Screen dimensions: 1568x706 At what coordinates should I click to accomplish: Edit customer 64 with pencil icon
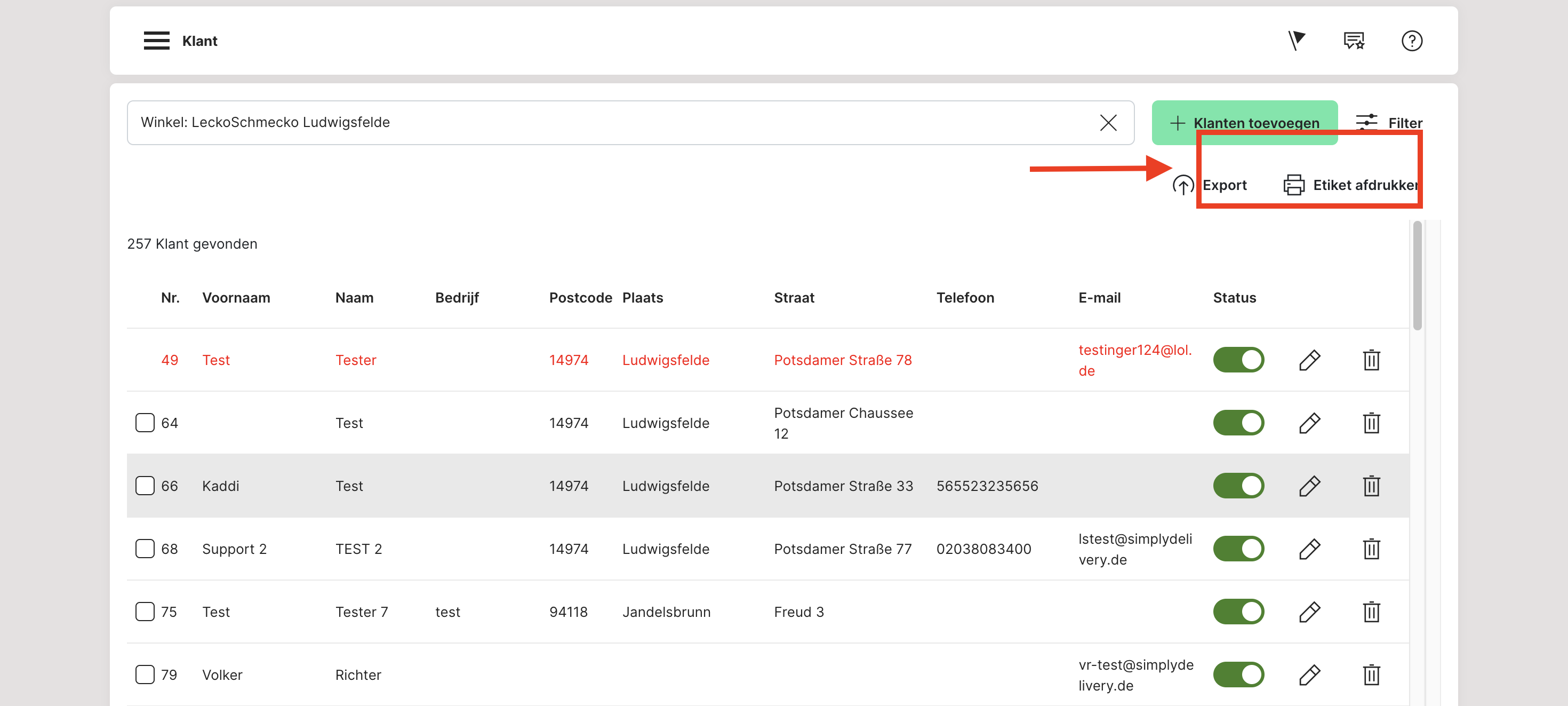point(1309,423)
